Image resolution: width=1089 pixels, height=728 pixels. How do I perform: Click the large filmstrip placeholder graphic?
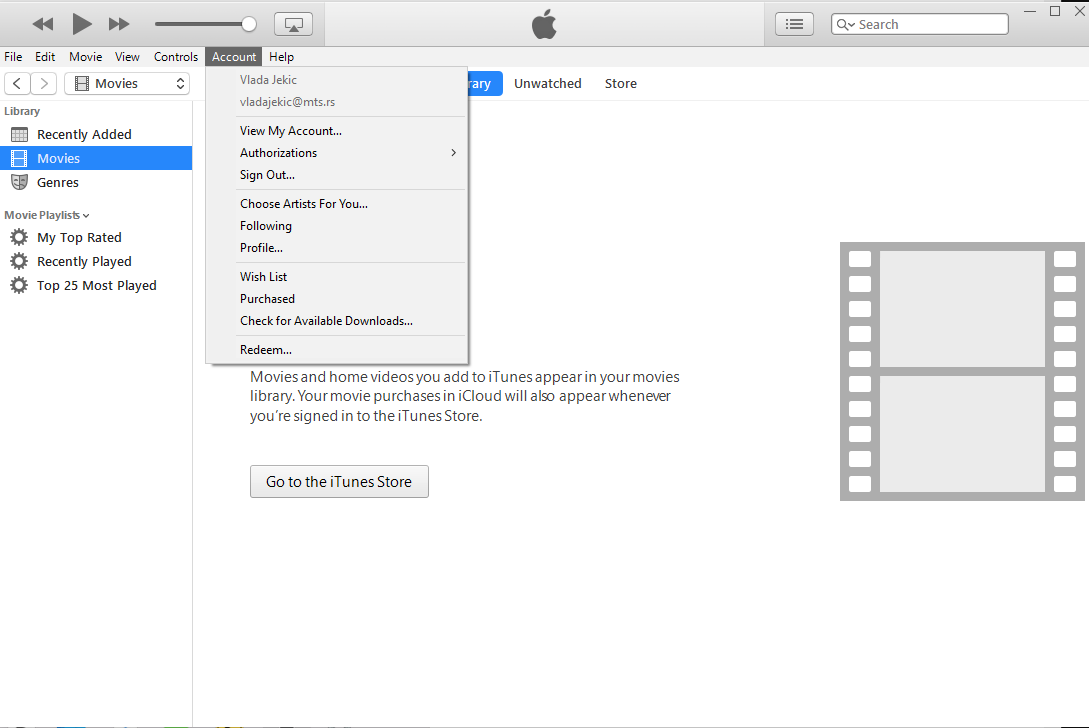[963, 372]
